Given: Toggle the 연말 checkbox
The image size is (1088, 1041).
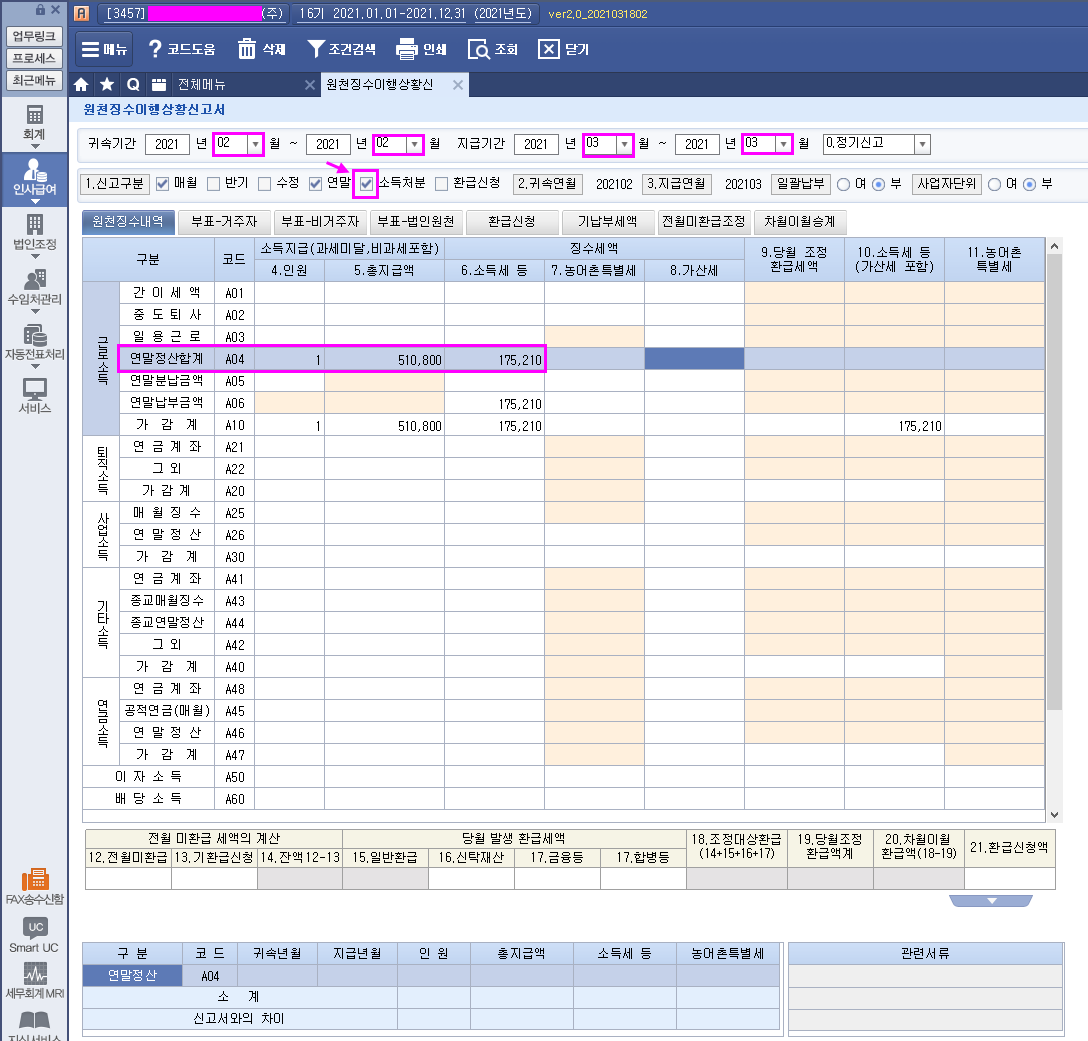Looking at the screenshot, I should [x=316, y=184].
